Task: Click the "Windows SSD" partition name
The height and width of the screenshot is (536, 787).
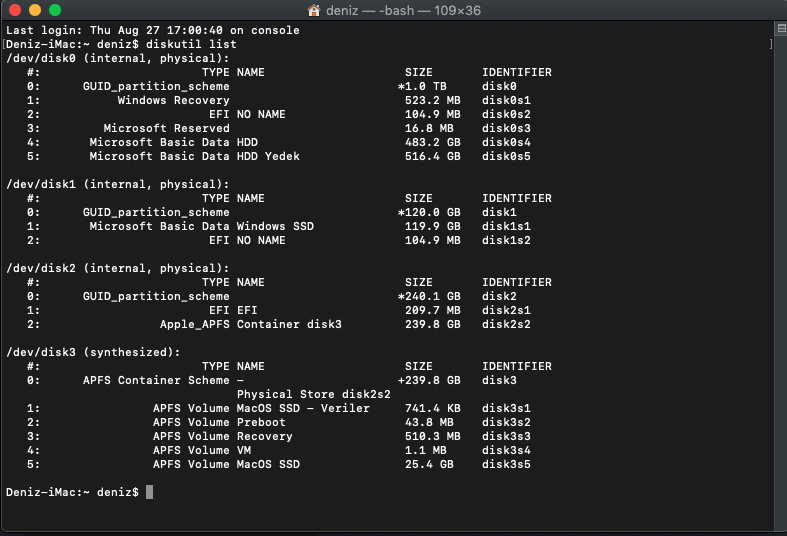Action: coord(275,226)
